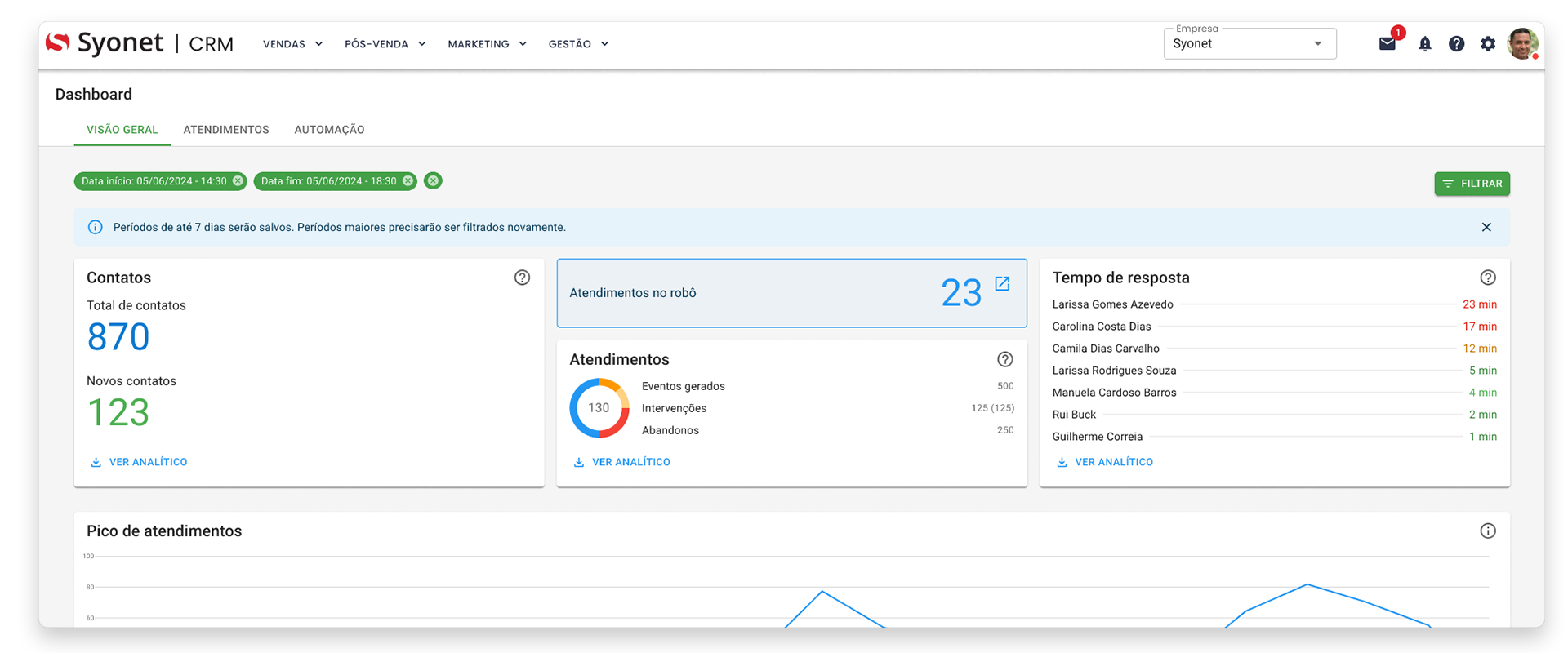Click the robot attendances number 23
The height and width of the screenshot is (653, 1568).
(961, 293)
